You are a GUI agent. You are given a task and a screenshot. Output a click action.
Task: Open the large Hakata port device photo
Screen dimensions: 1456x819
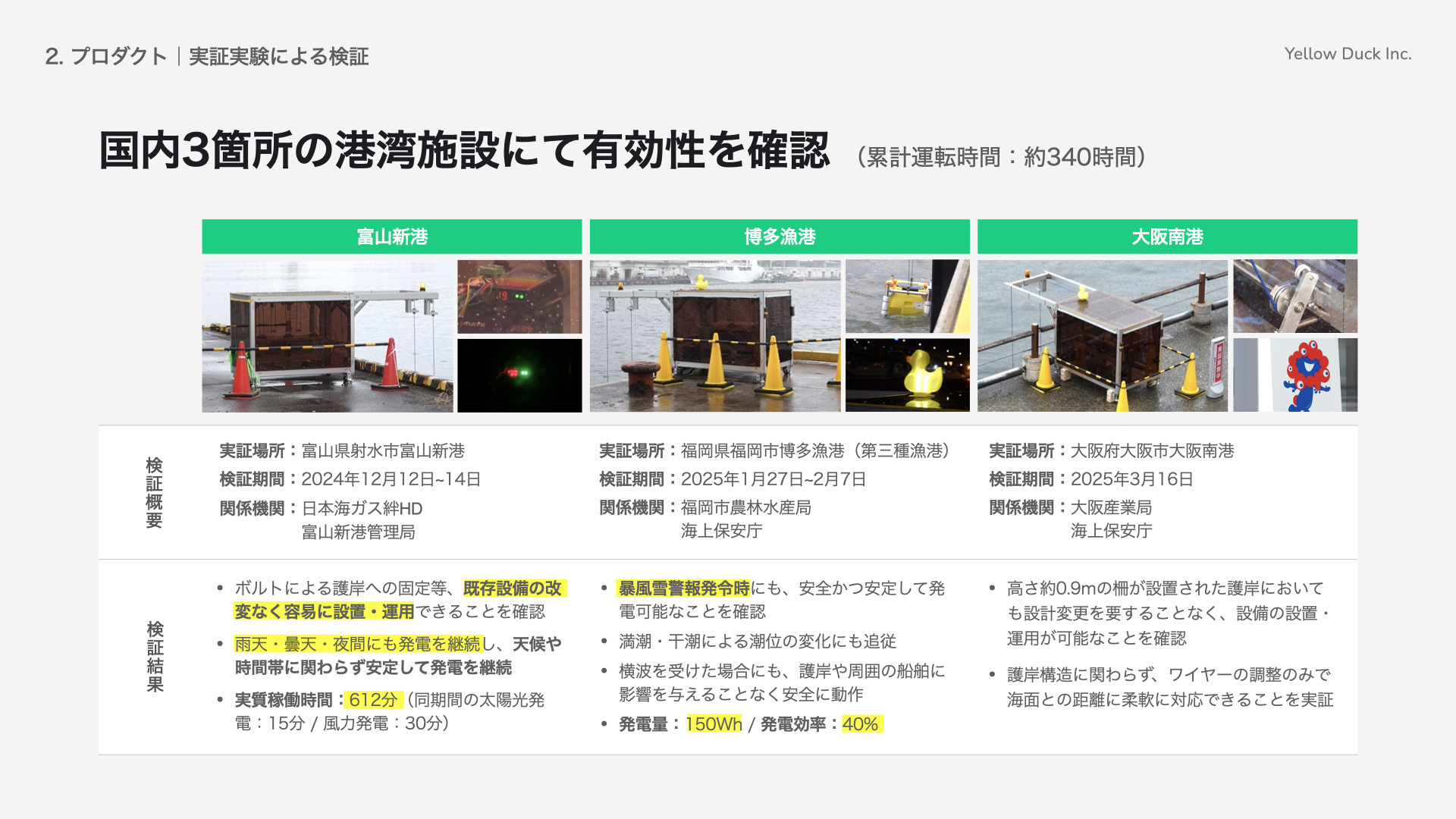(x=714, y=336)
